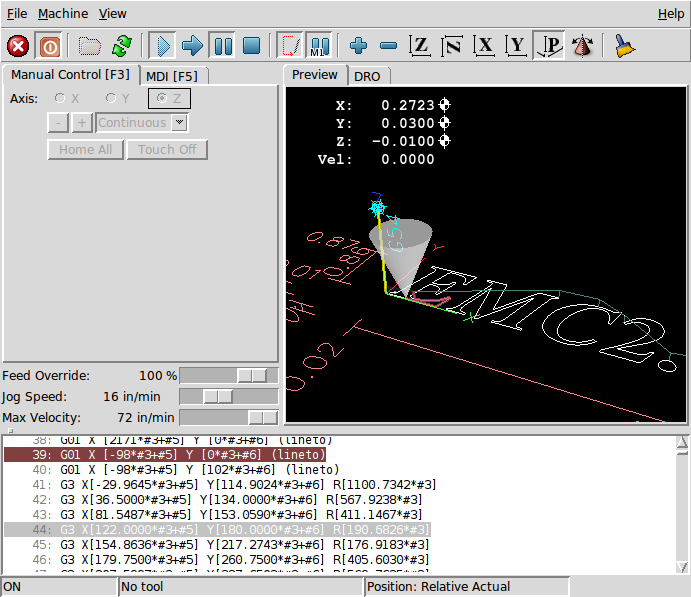Run the program with play icon
Viewport: 691px width, 597px height.
(163, 46)
